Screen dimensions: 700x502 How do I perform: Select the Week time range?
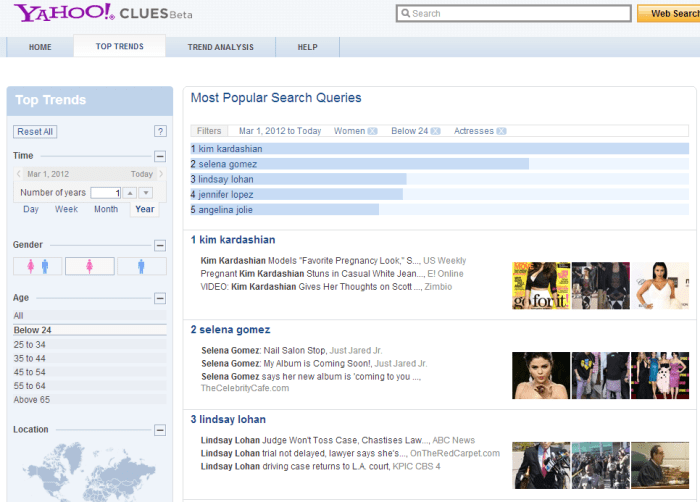pos(67,209)
